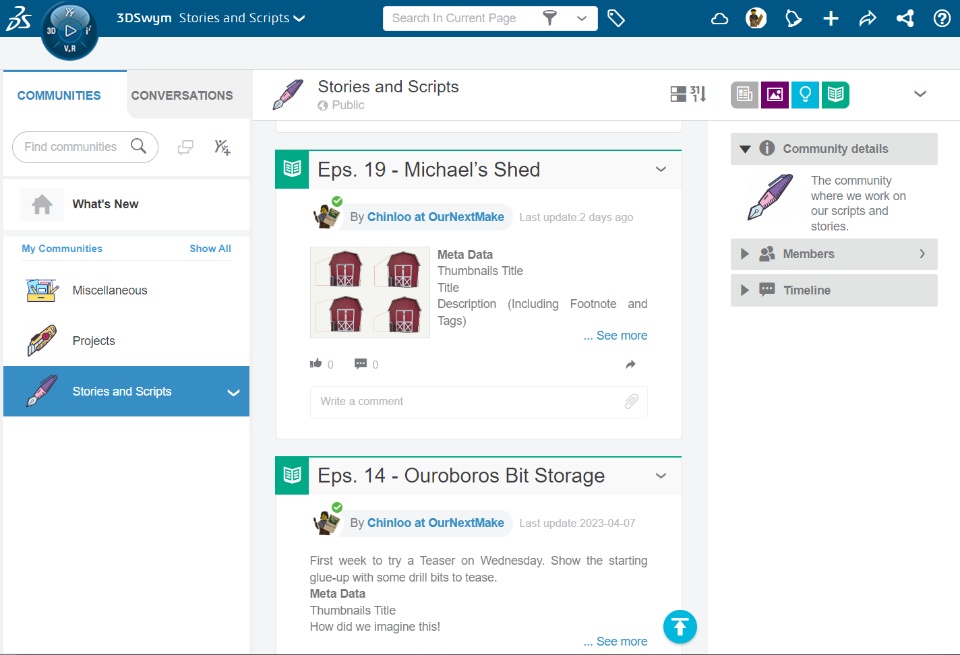Image resolution: width=960 pixels, height=655 pixels.
Task: Open Eps. 19 post options chevron
Action: point(661,169)
